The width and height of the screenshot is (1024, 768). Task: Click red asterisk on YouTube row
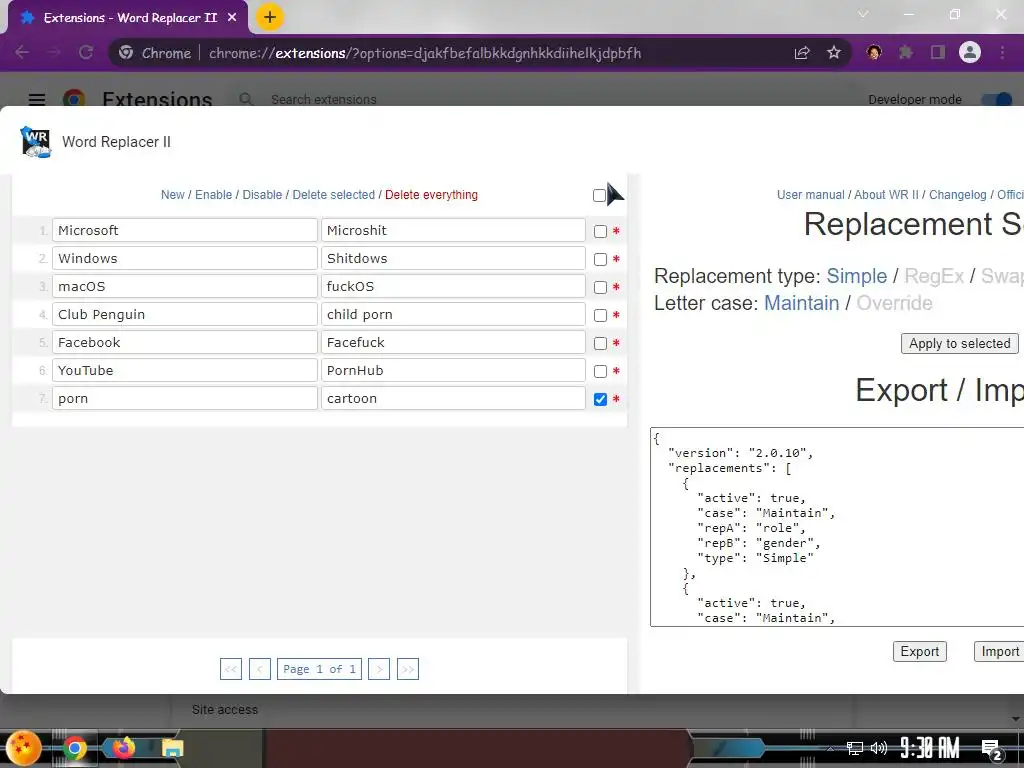pos(616,371)
